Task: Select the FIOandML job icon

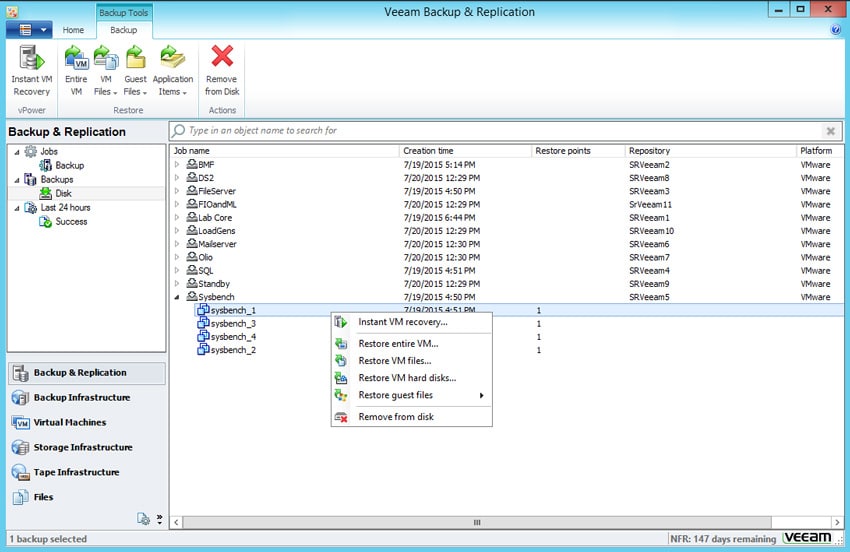Action: click(x=192, y=203)
